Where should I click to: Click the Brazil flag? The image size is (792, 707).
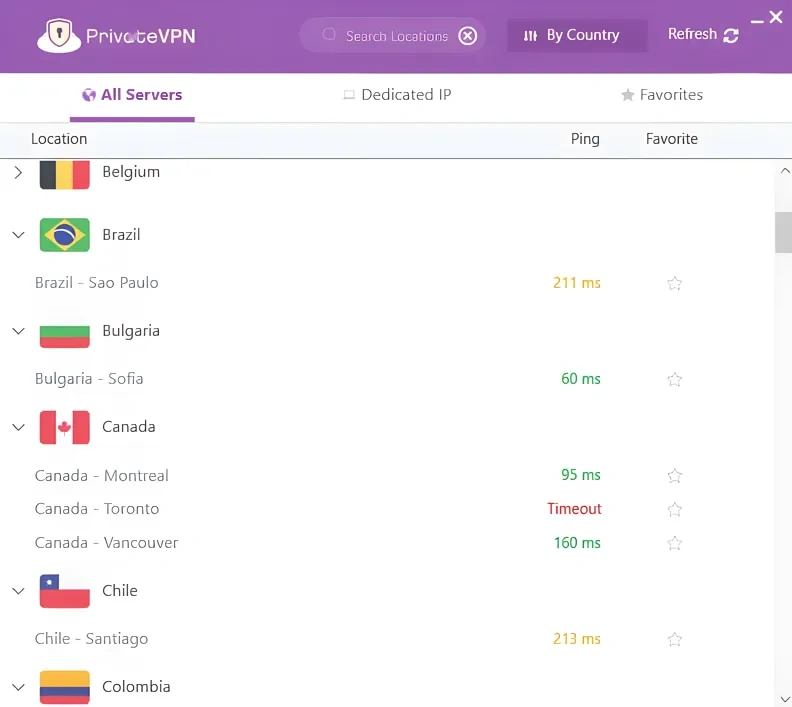65,235
